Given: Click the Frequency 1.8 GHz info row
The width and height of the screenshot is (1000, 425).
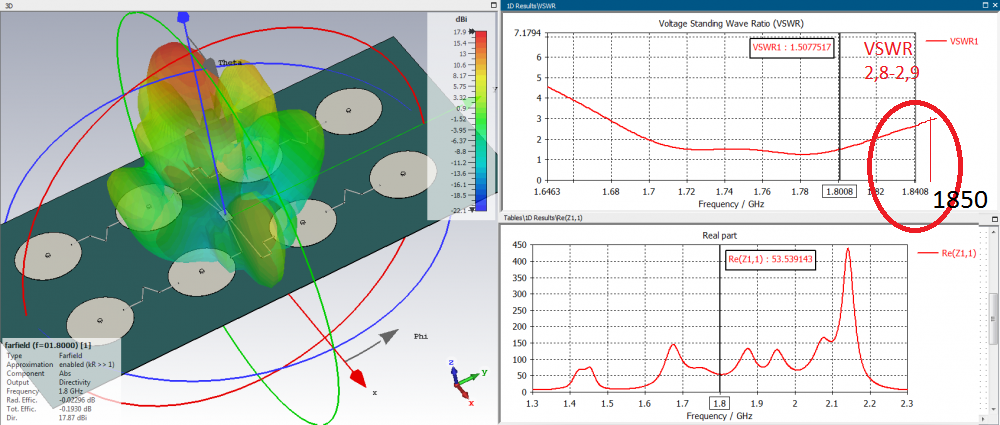Looking at the screenshot, I should [45, 391].
